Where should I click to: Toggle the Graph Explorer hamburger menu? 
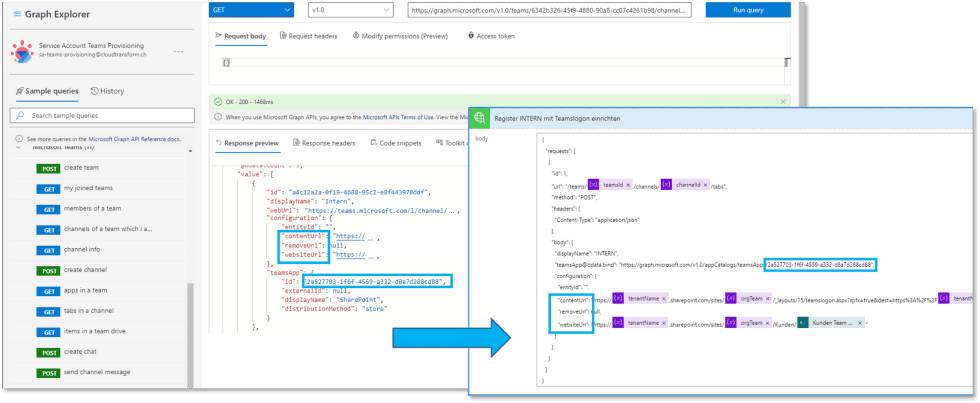coord(17,14)
